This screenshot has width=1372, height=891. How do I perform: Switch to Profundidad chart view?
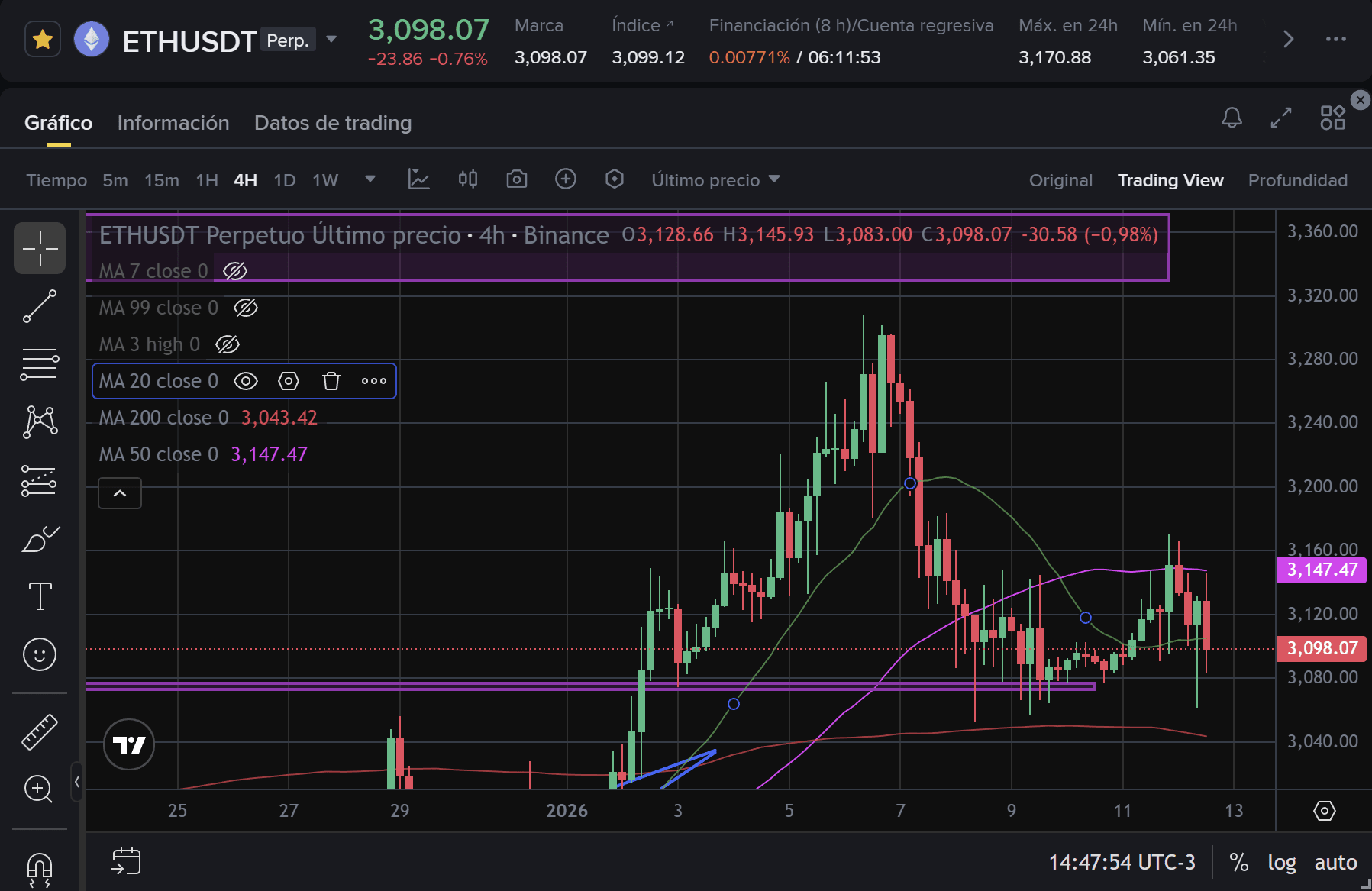(x=1297, y=180)
